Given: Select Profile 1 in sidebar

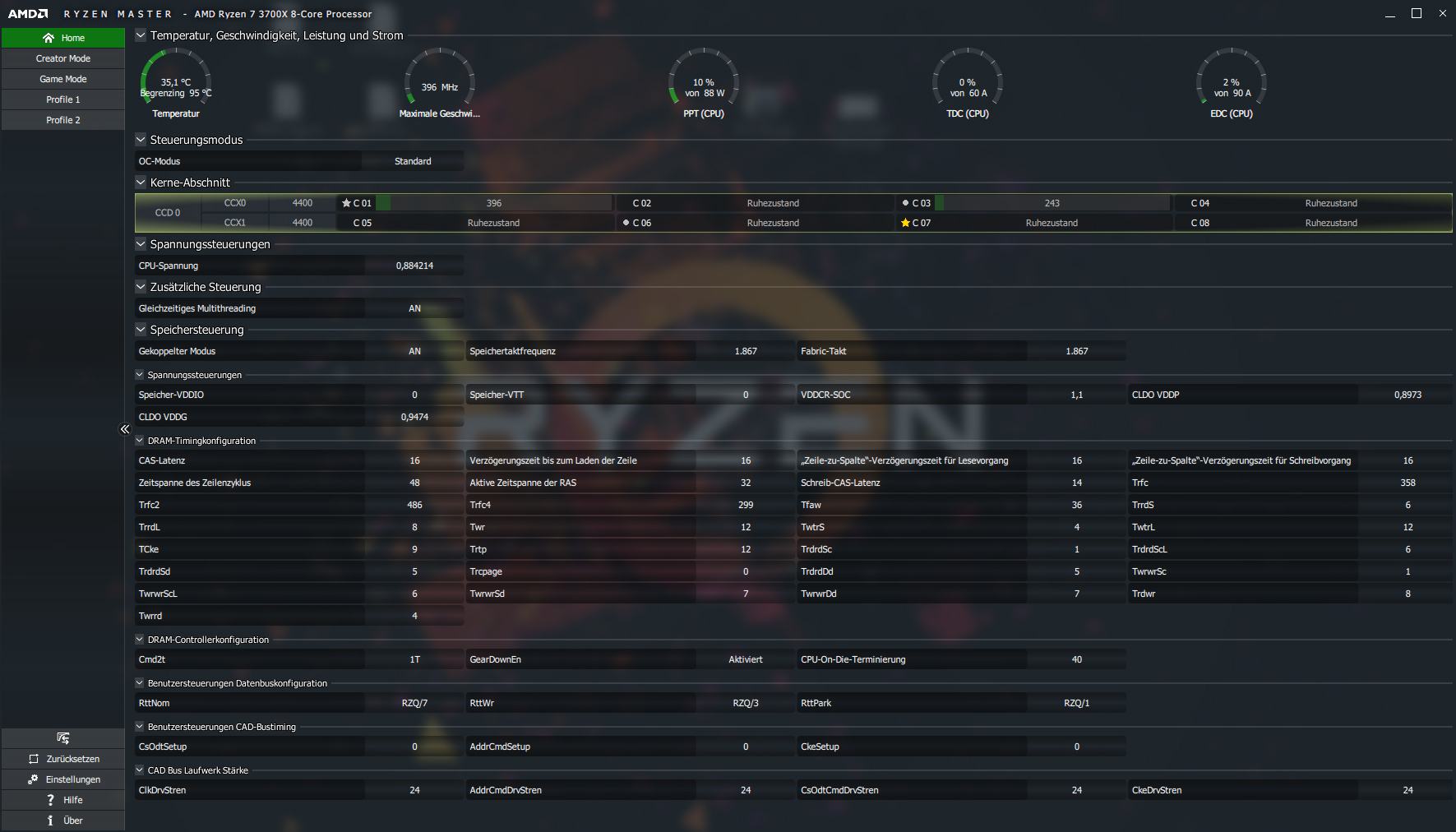Looking at the screenshot, I should (x=63, y=99).
